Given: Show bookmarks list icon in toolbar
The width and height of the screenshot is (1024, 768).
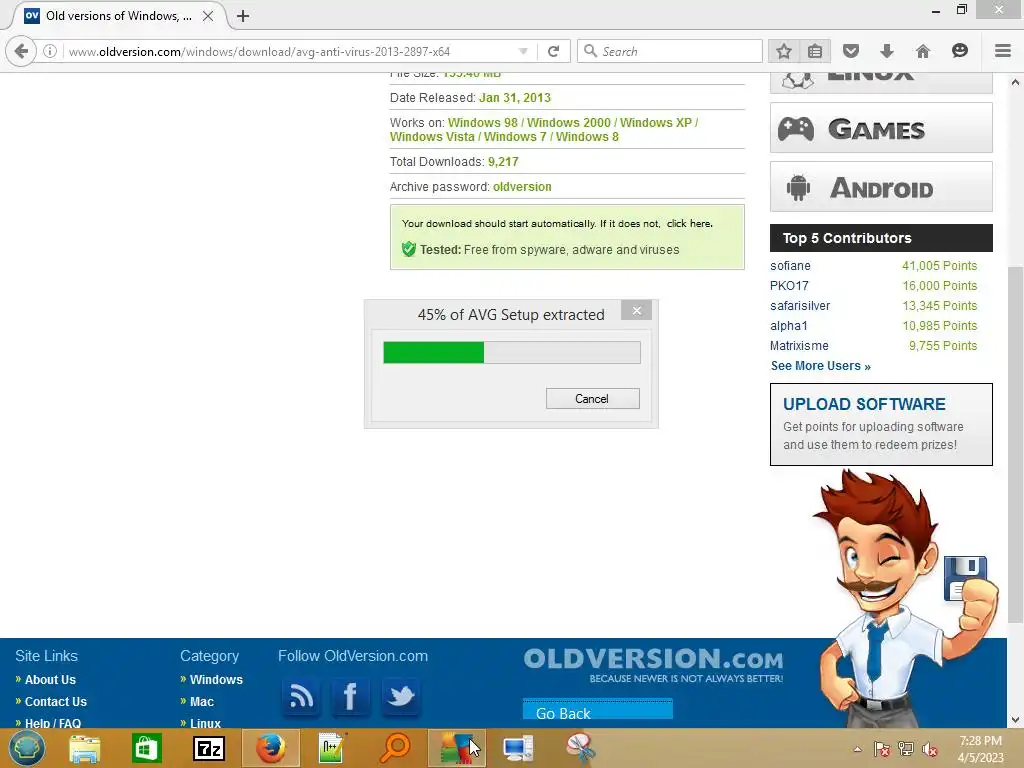Looking at the screenshot, I should pyautogui.click(x=815, y=51).
